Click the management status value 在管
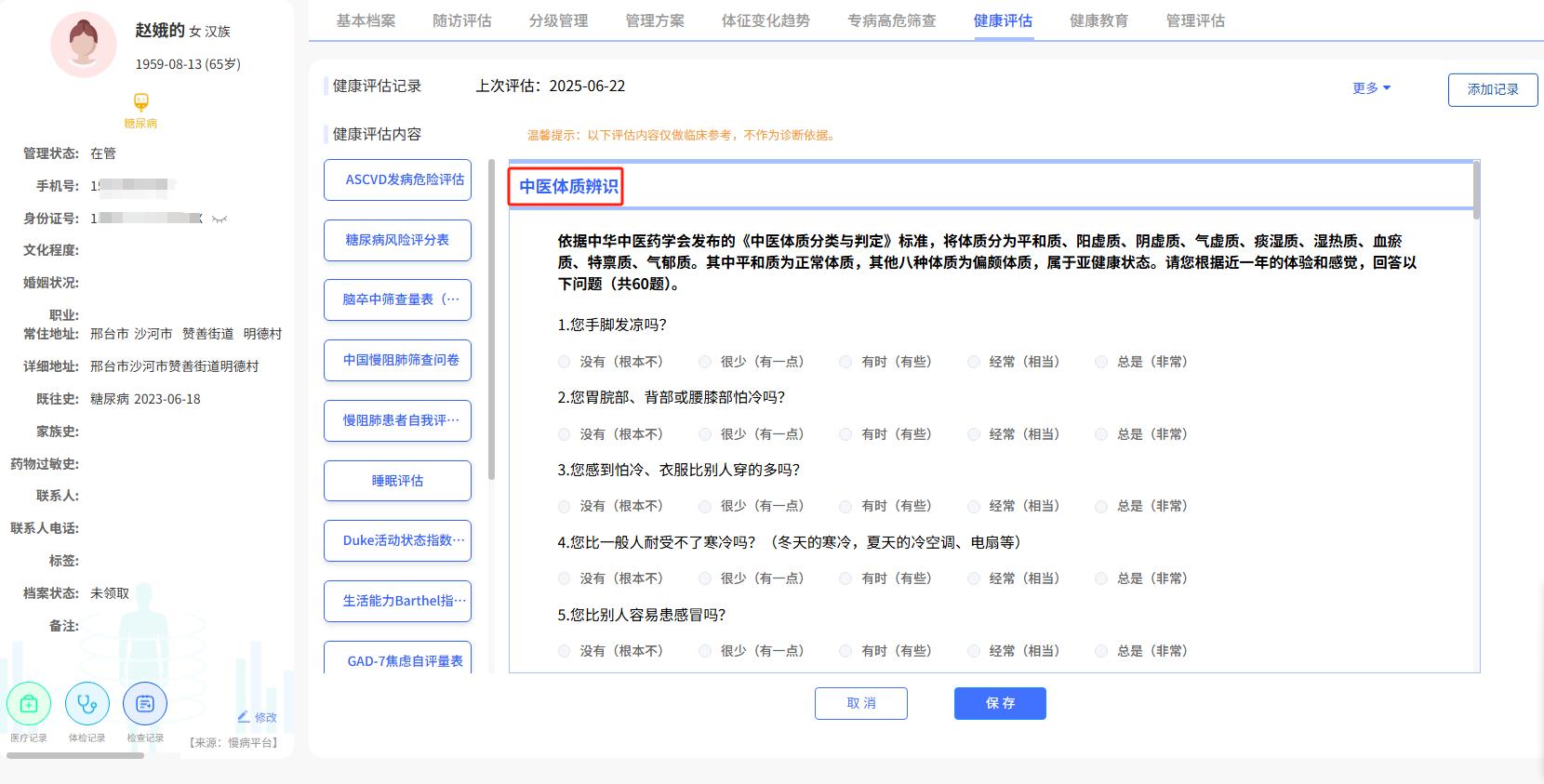1544x784 pixels. [x=103, y=153]
